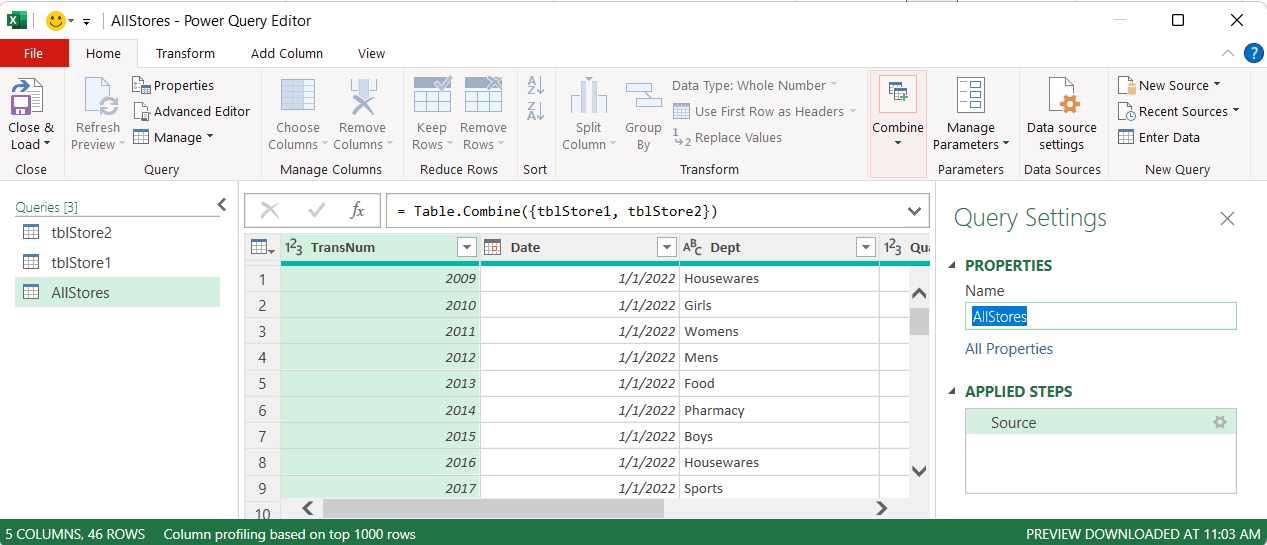Viewport: 1267px width, 545px height.
Task: Open the Quick Access Toolbar customize arrow
Action: tap(86, 21)
